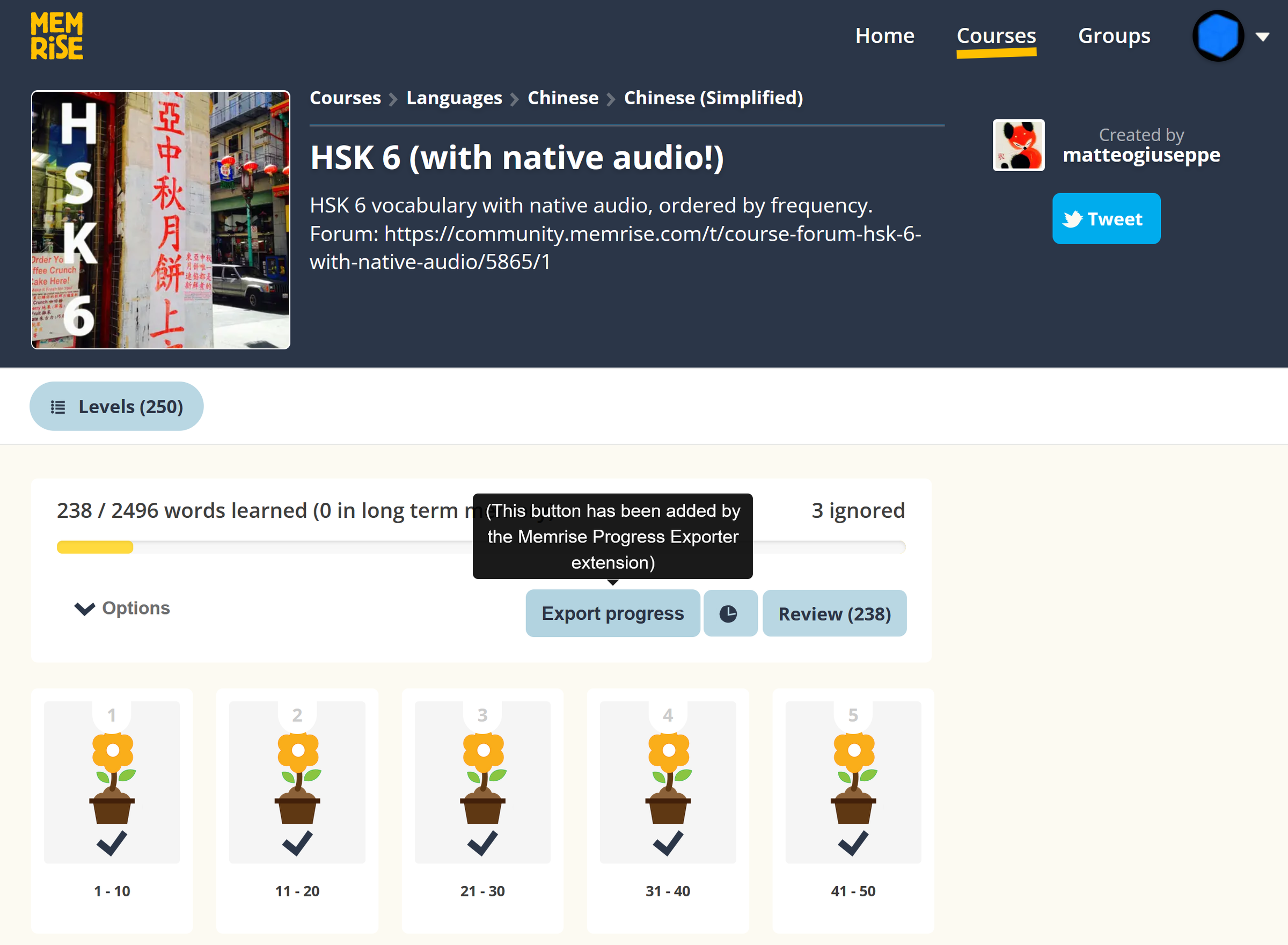Click the level label 31 - 40
The height and width of the screenshot is (945, 1288).
(668, 891)
